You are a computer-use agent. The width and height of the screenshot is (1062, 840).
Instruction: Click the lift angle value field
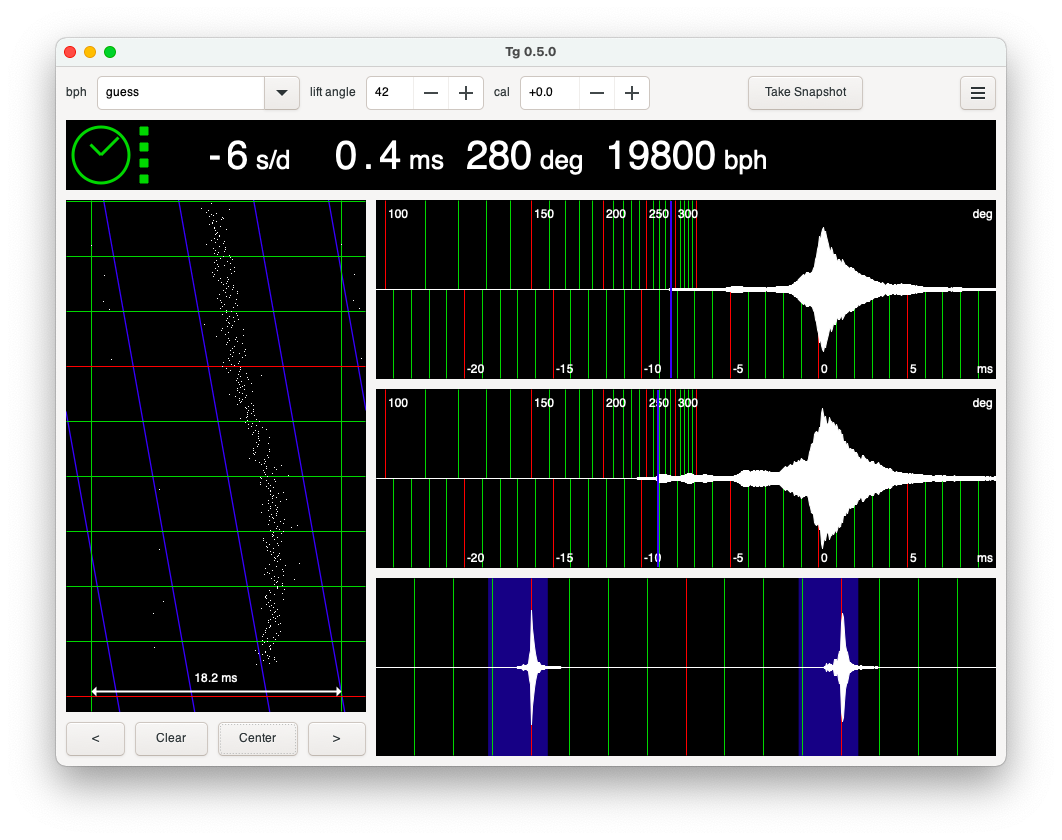tap(389, 93)
